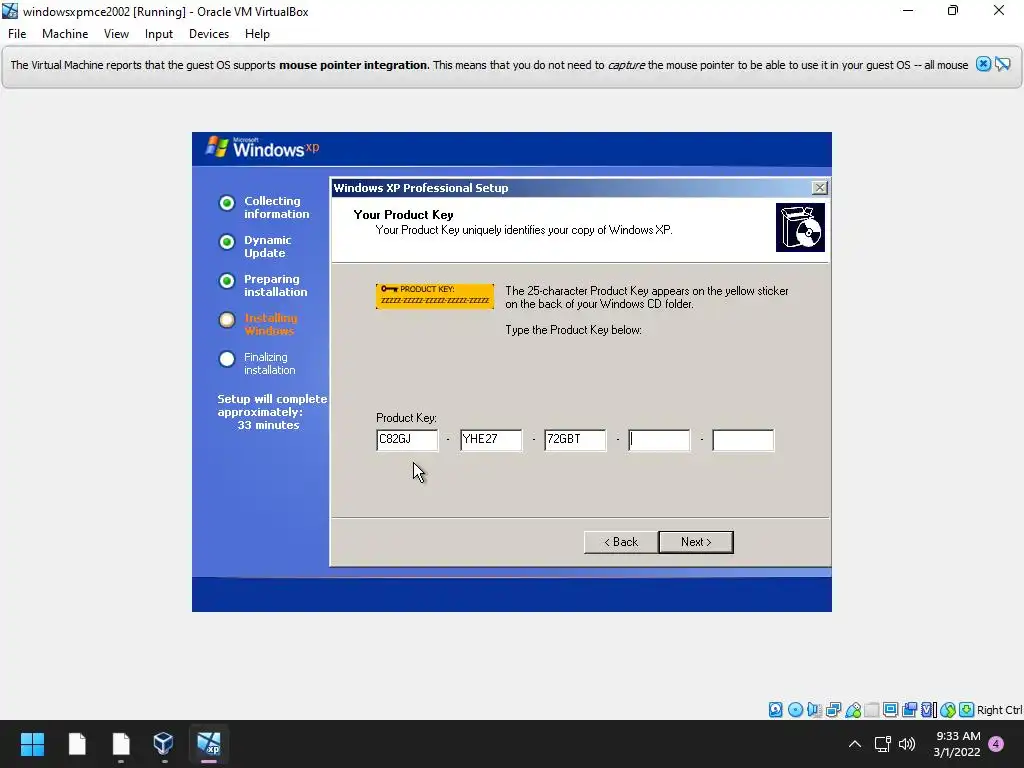Image resolution: width=1024 pixels, height=768 pixels.
Task: Click the display status icon
Action: click(x=890, y=709)
